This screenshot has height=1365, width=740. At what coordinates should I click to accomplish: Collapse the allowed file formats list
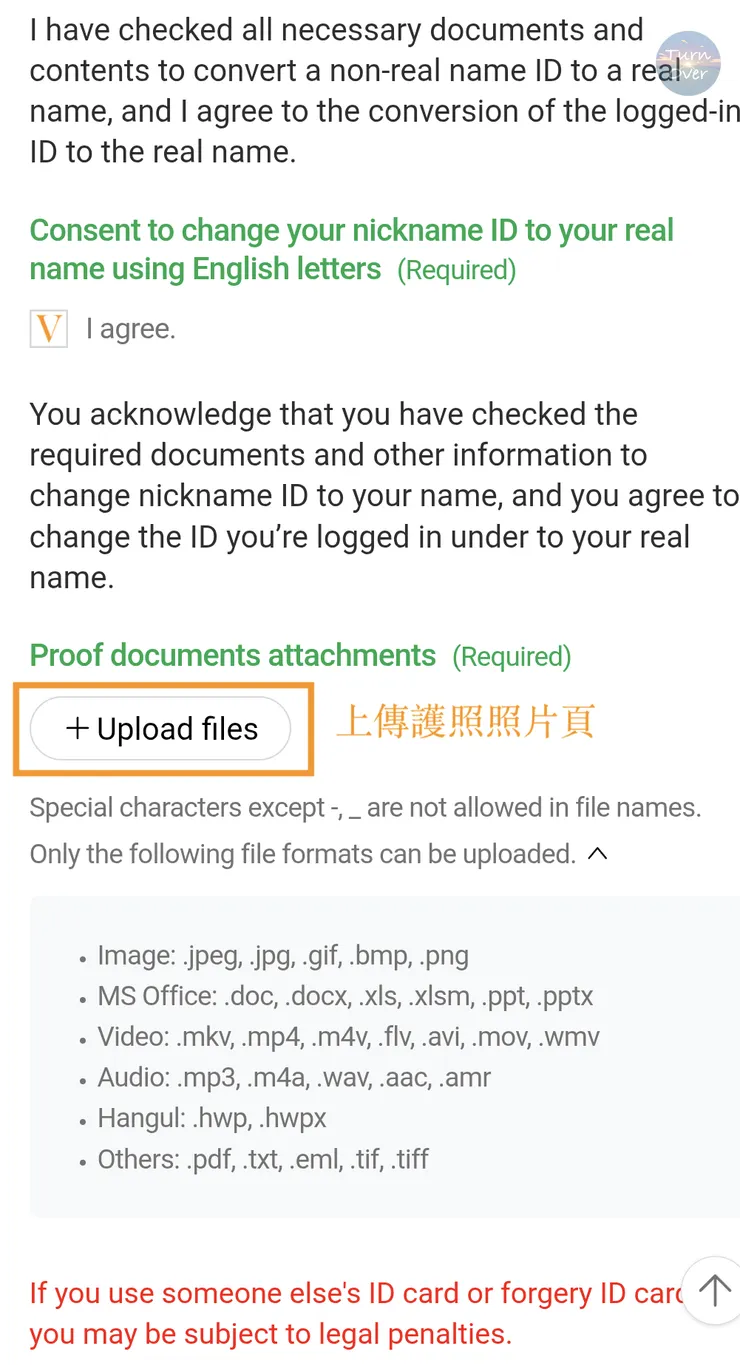598,854
